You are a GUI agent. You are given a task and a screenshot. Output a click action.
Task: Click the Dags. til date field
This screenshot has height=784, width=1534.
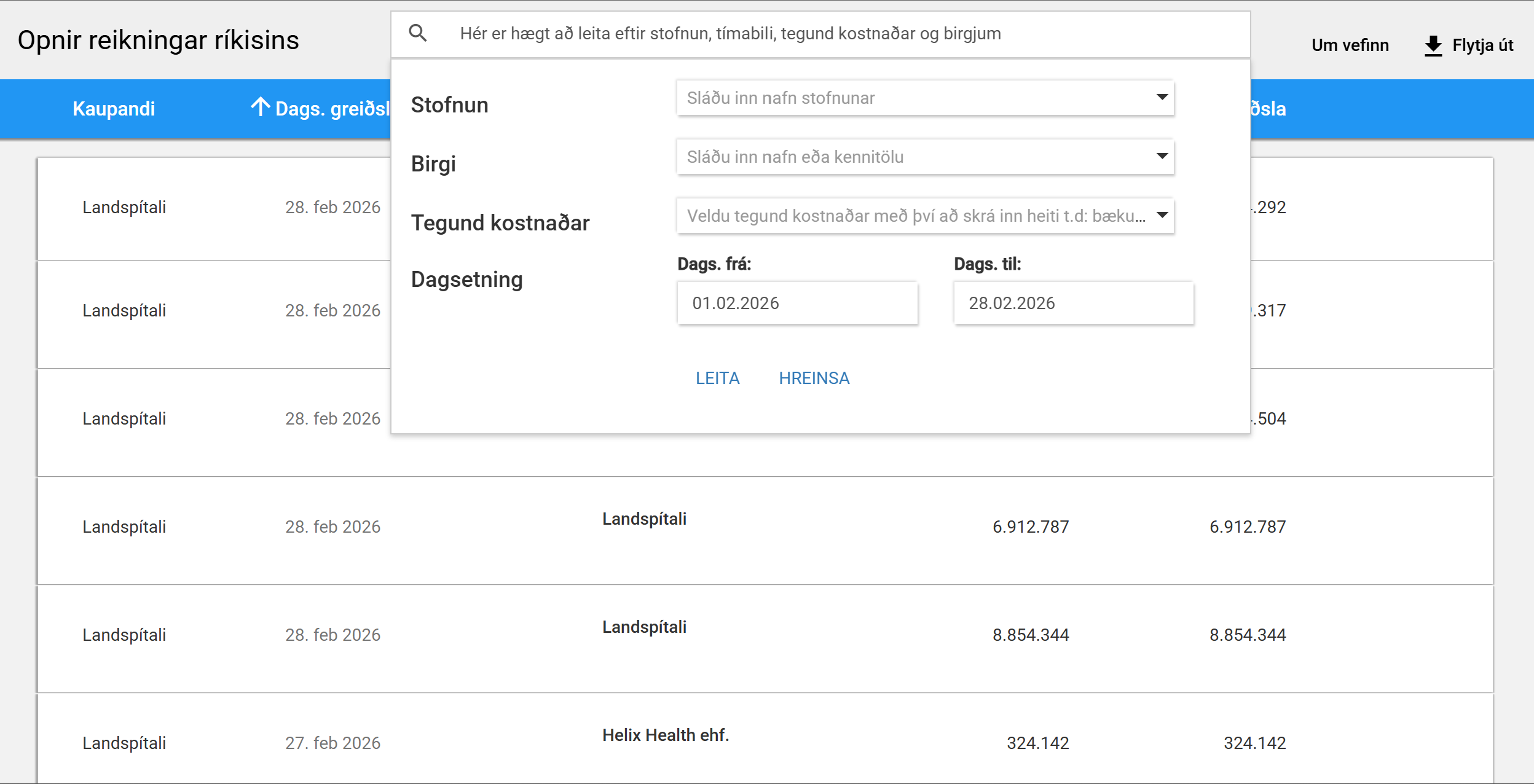(x=1073, y=303)
